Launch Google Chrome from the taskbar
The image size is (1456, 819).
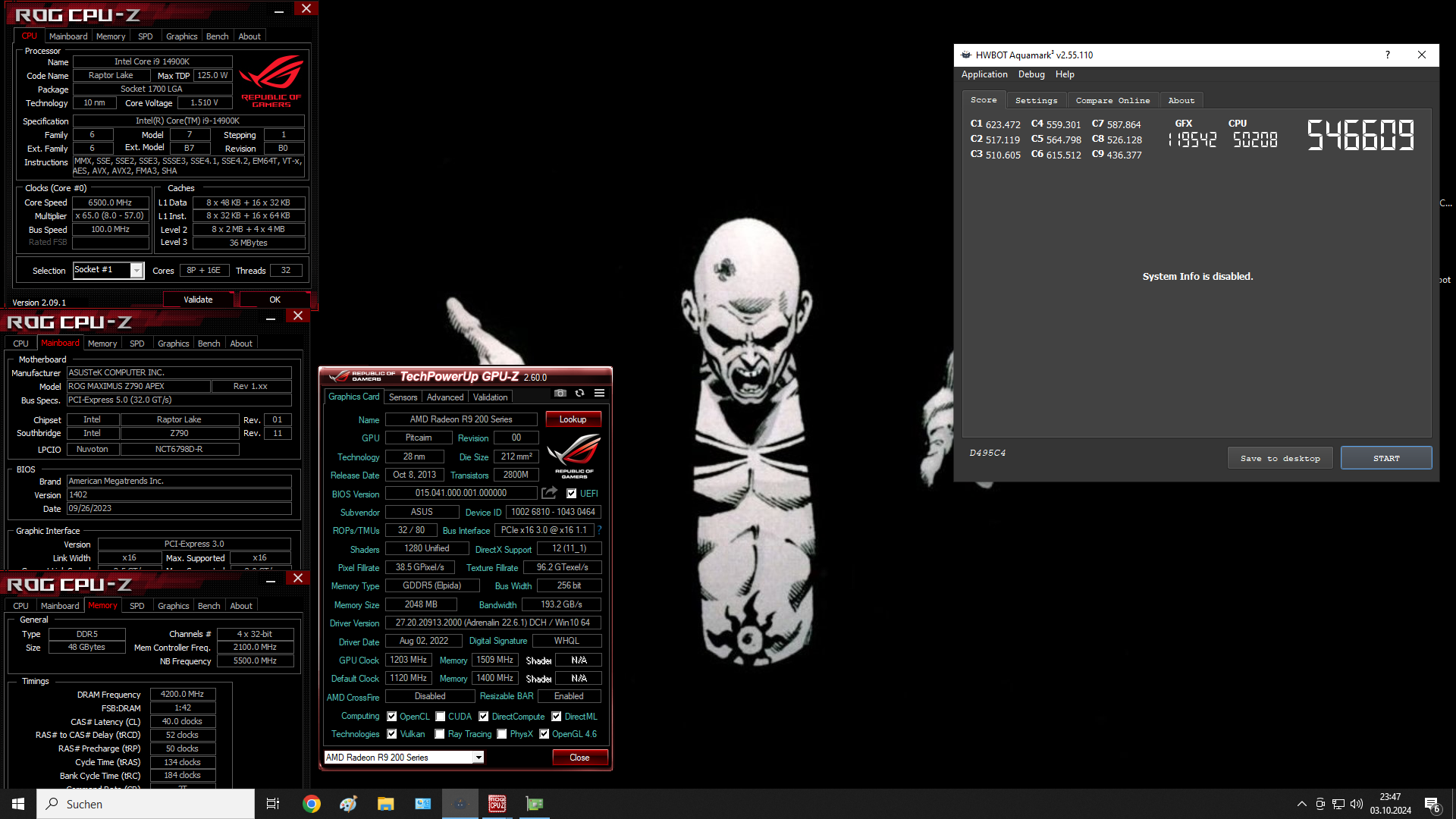click(x=312, y=804)
